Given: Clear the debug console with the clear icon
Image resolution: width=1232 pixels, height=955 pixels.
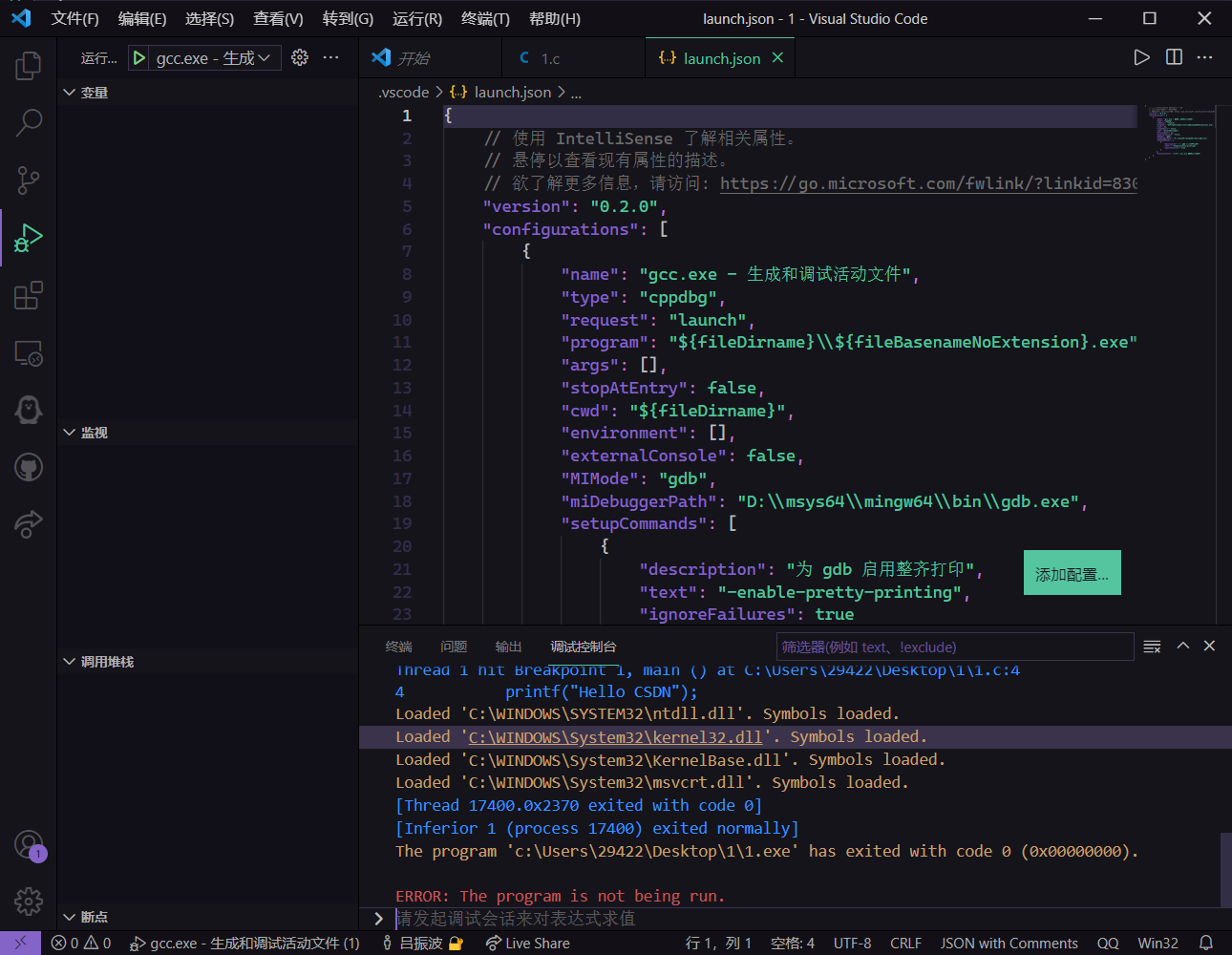Looking at the screenshot, I should [1151, 646].
